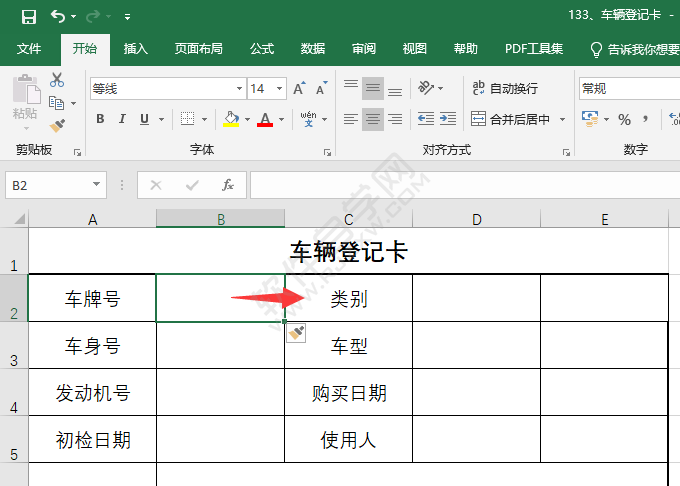Open the Name Box B2 dropdown
Viewport: 680px width, 486px height.
click(96, 184)
